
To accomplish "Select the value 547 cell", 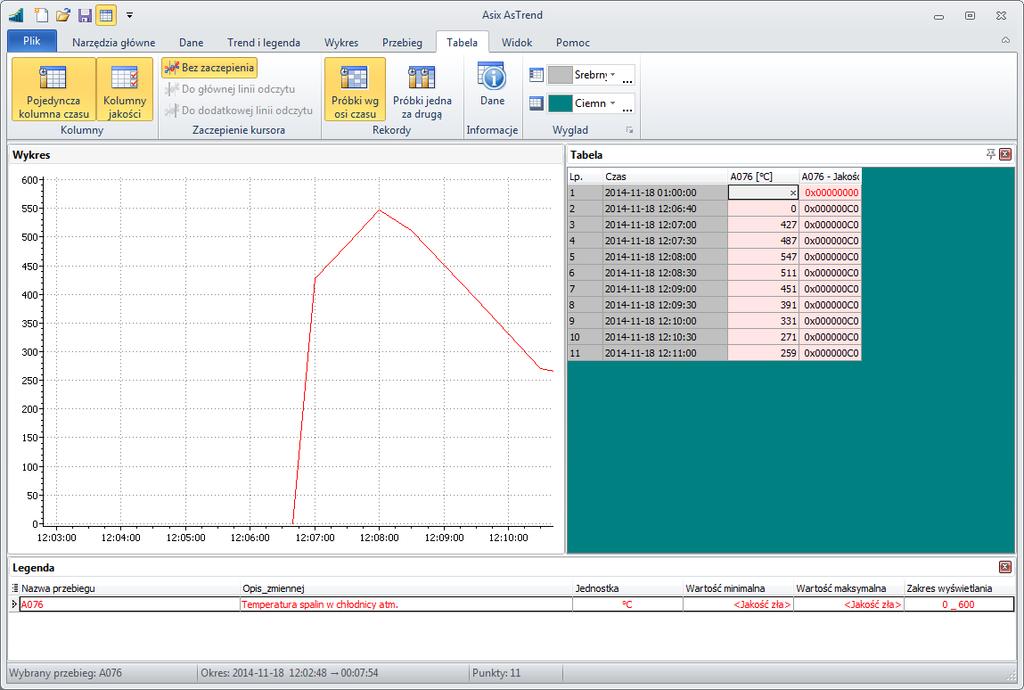I will tap(763, 257).
